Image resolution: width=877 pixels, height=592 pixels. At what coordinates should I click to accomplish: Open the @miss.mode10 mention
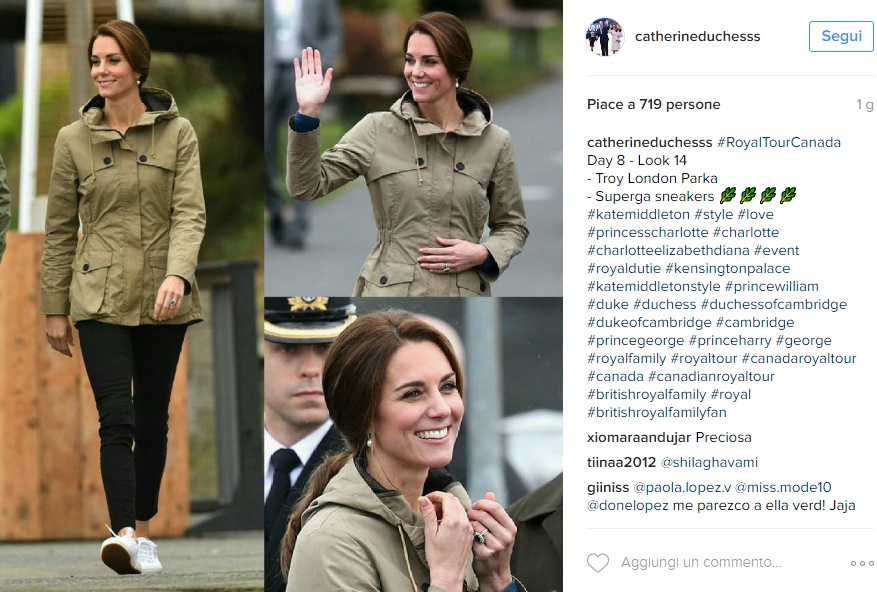[x=783, y=487]
